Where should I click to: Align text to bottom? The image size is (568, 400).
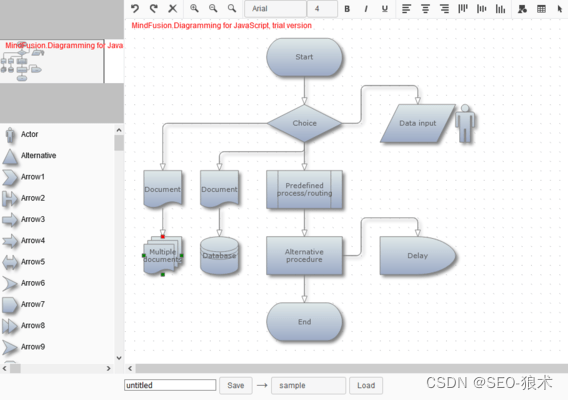coord(501,9)
